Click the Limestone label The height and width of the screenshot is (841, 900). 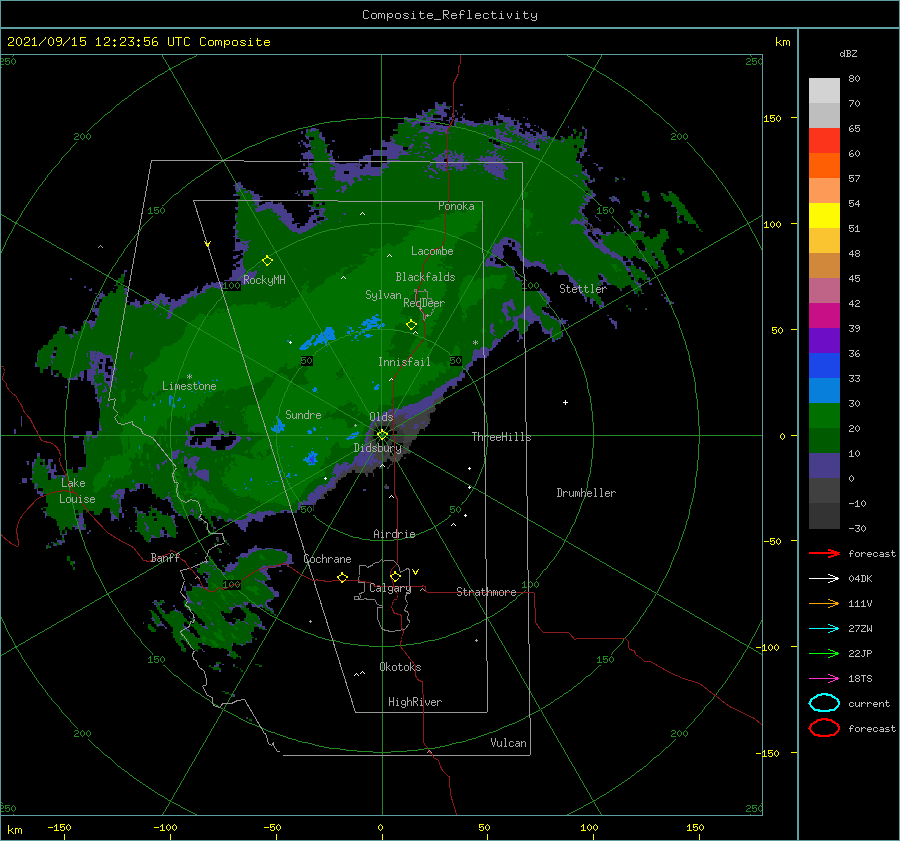(x=189, y=386)
